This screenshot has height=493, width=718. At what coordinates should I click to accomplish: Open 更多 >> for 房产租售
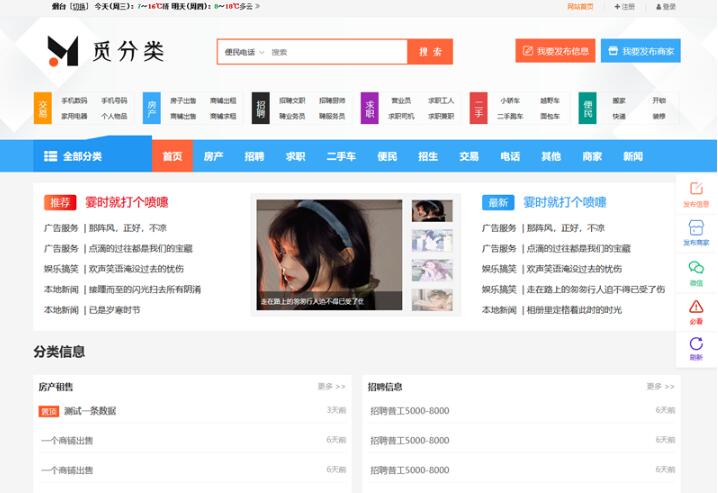coord(332,387)
